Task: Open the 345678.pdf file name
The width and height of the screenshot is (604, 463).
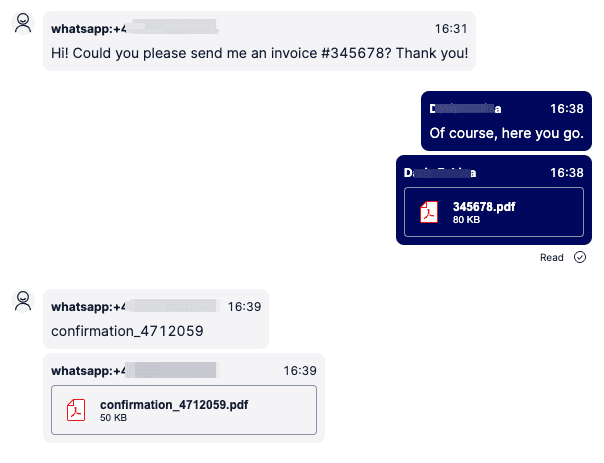Action: click(x=484, y=206)
